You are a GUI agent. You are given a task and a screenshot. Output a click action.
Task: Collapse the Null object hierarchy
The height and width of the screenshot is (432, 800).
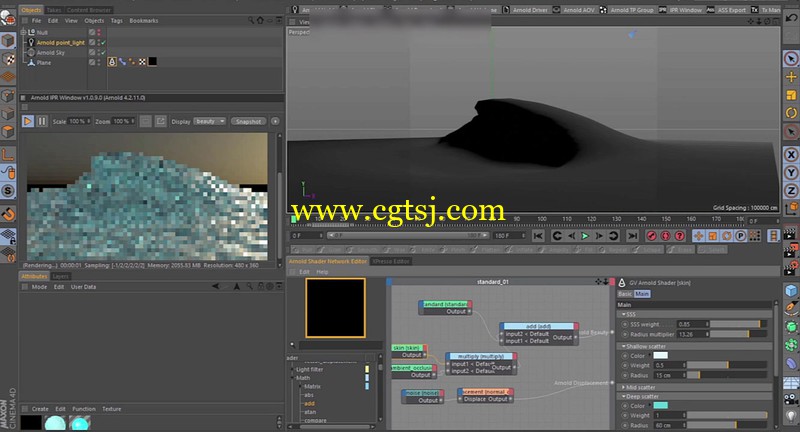[x=23, y=32]
